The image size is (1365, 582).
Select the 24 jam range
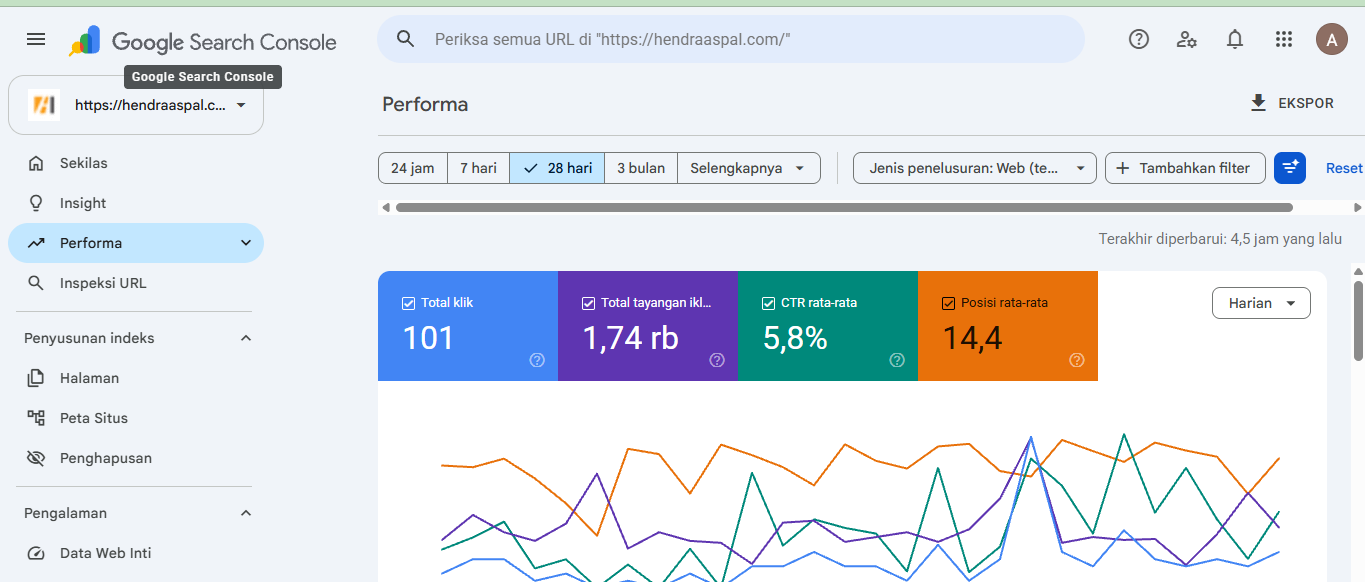[412, 168]
